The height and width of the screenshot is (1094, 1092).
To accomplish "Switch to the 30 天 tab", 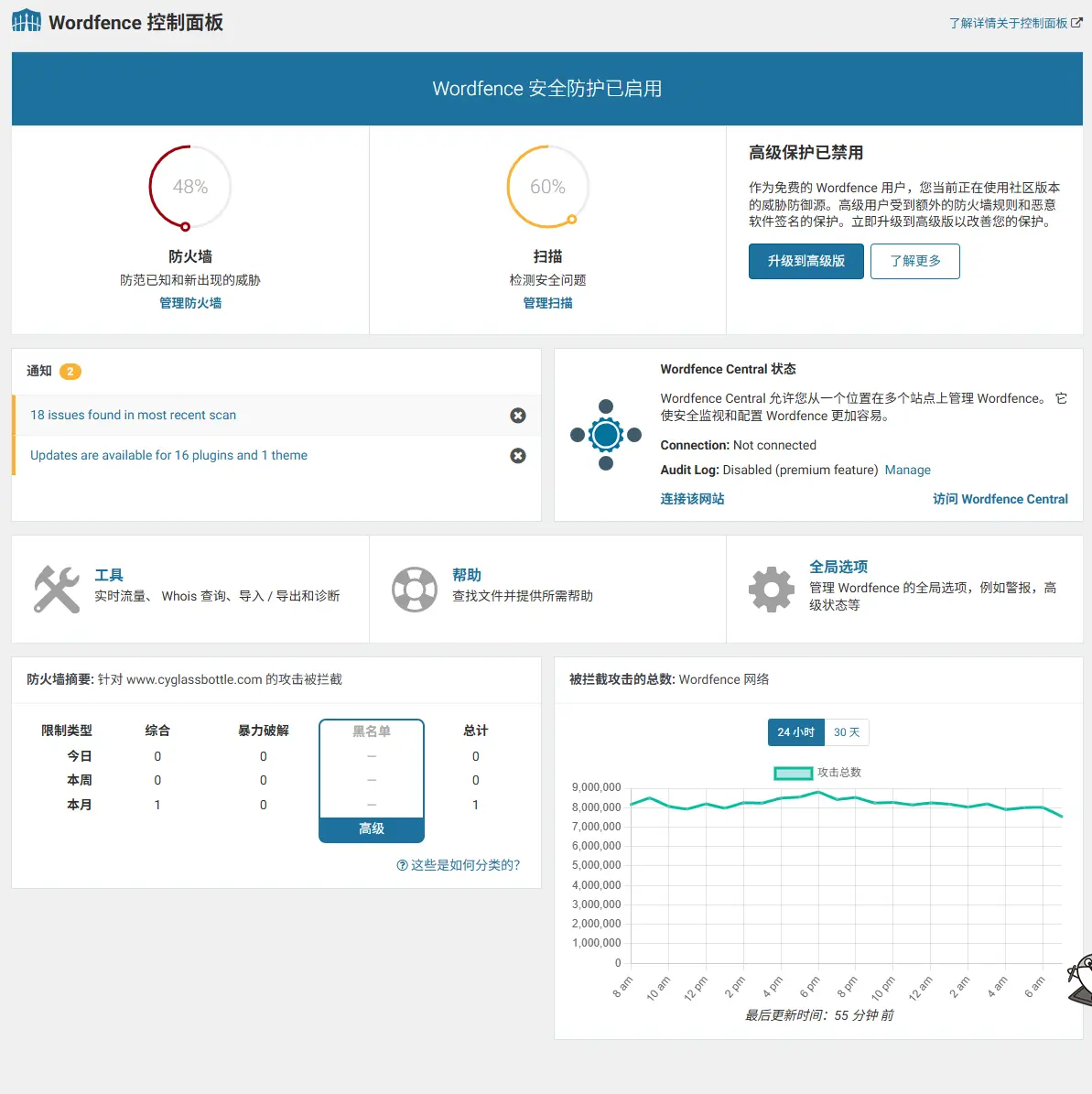I will pyautogui.click(x=847, y=731).
